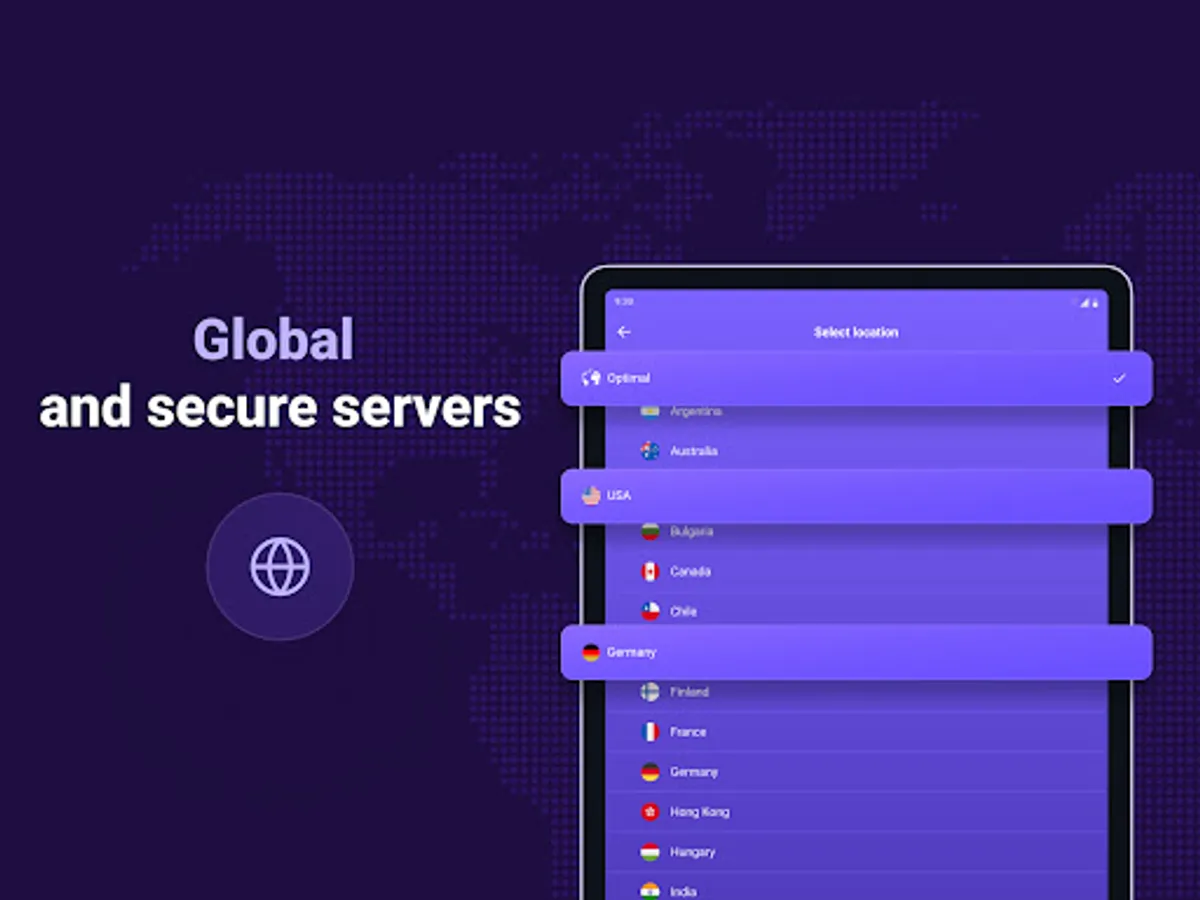Click the Chile flag icon
The height and width of the screenshot is (900, 1200).
[x=650, y=611]
